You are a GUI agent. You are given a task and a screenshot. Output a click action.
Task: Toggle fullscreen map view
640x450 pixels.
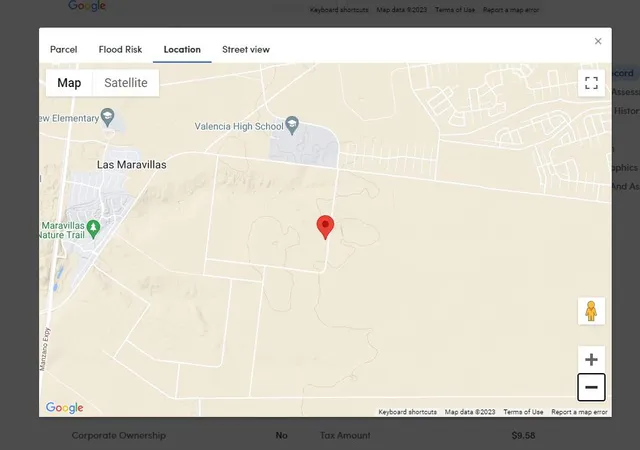pos(591,83)
